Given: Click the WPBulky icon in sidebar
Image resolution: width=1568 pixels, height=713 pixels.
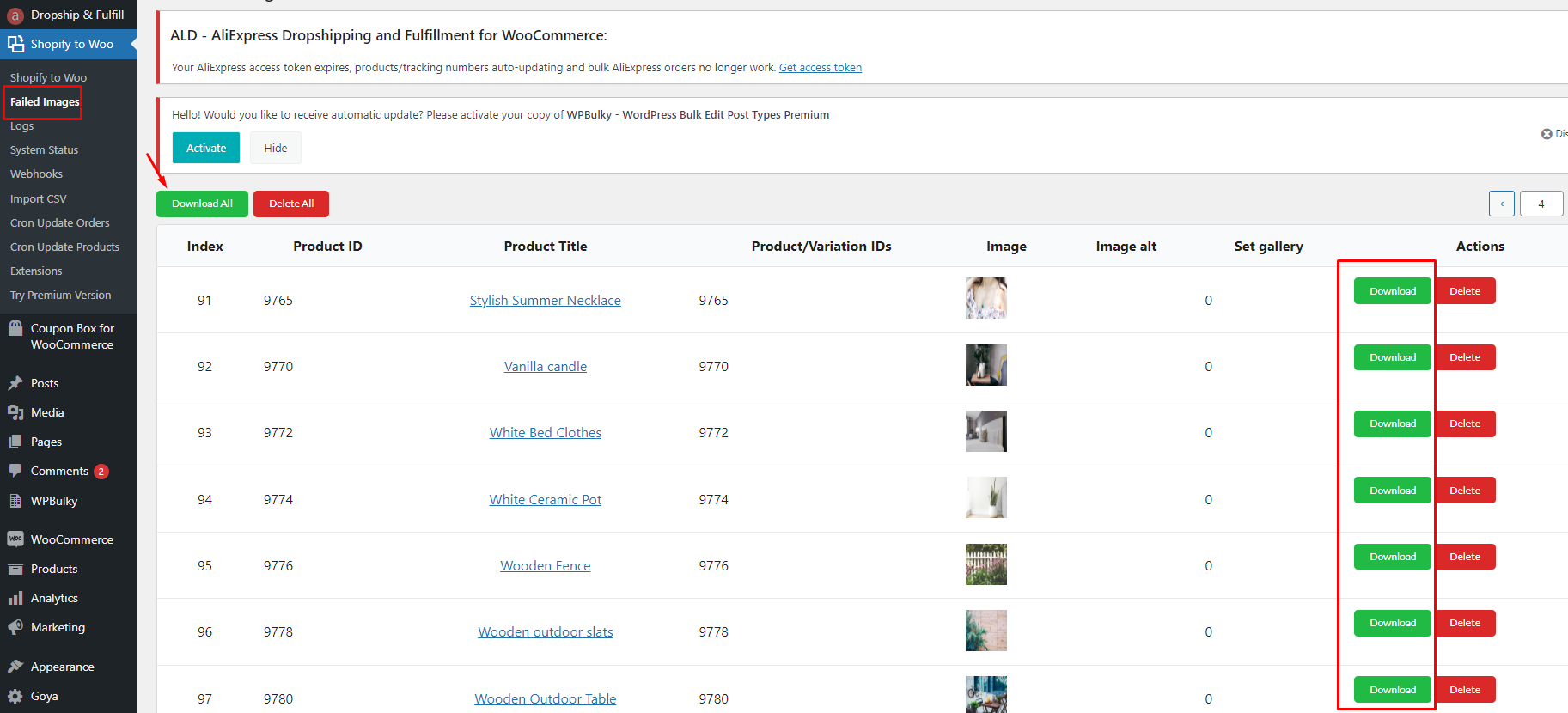Looking at the screenshot, I should [x=15, y=501].
